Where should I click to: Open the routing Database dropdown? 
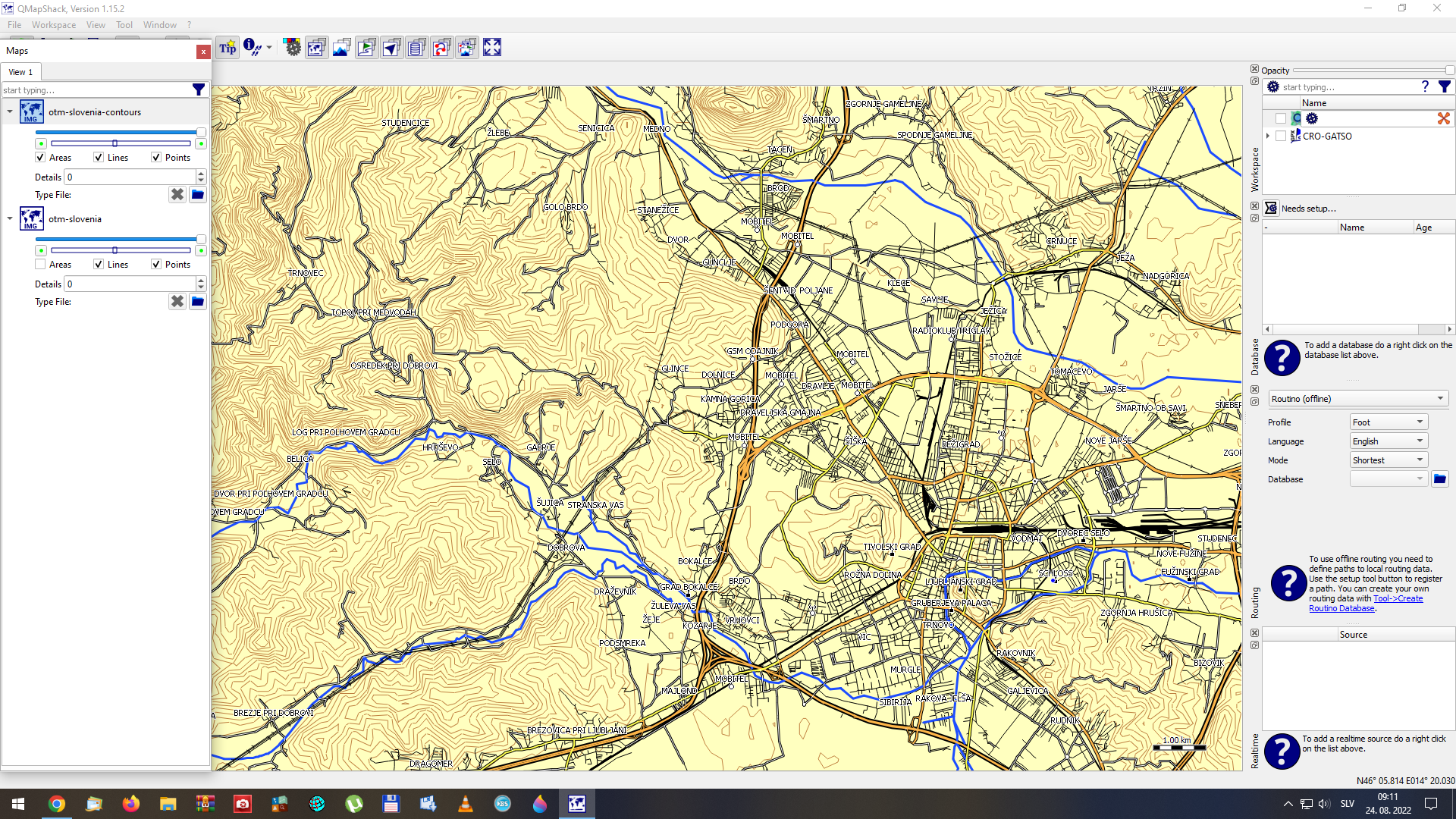[x=1389, y=479]
